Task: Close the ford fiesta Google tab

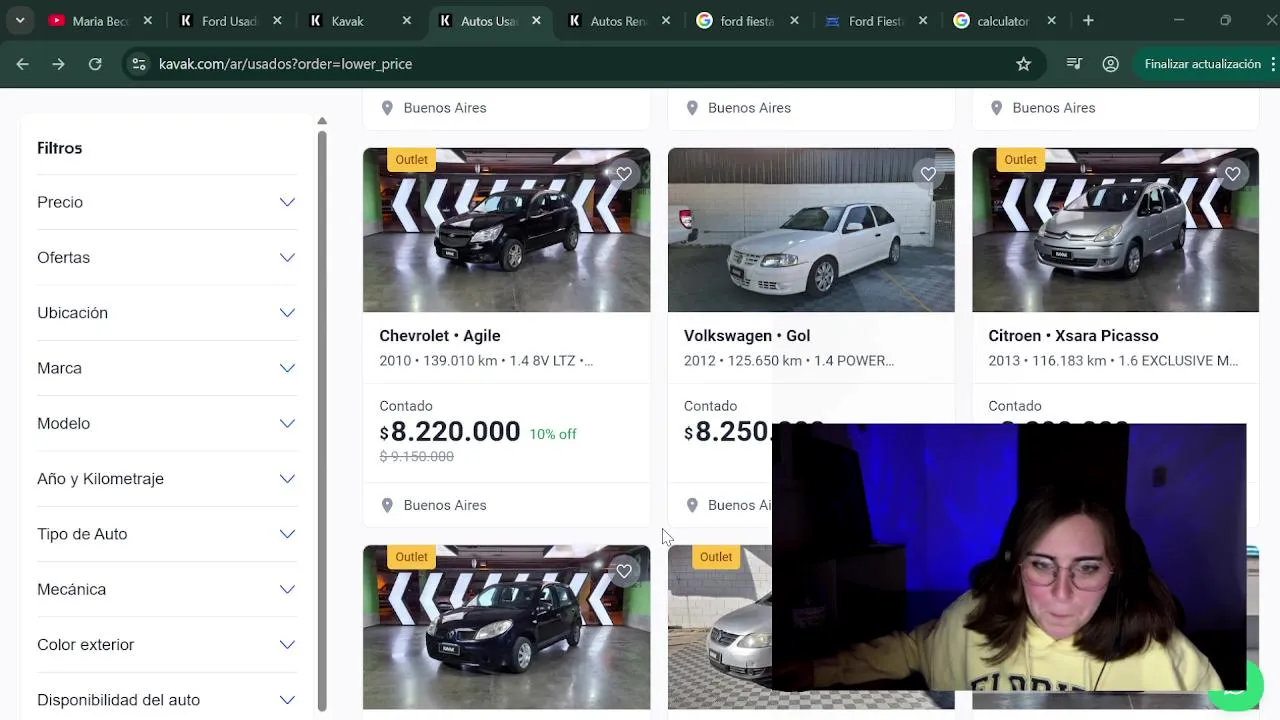Action: coord(794,20)
